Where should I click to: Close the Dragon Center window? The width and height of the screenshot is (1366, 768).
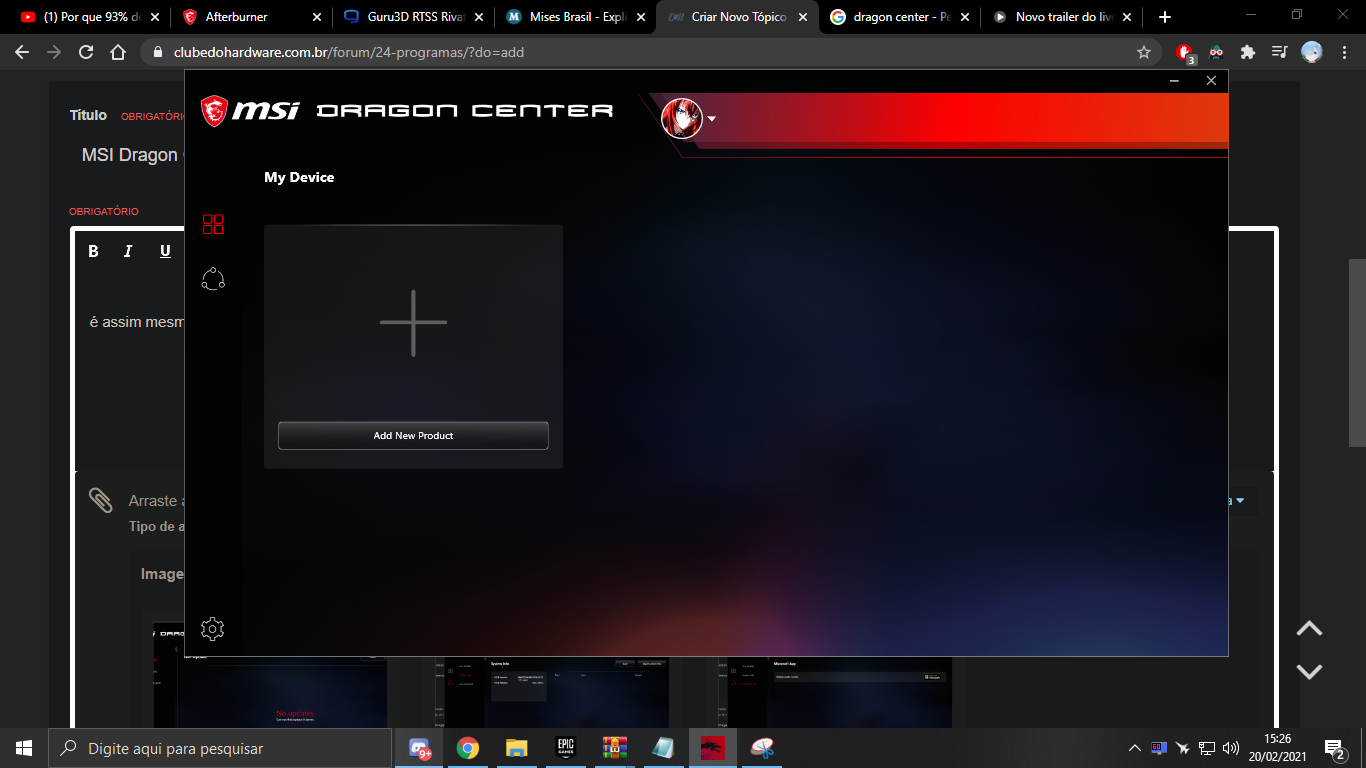1211,81
